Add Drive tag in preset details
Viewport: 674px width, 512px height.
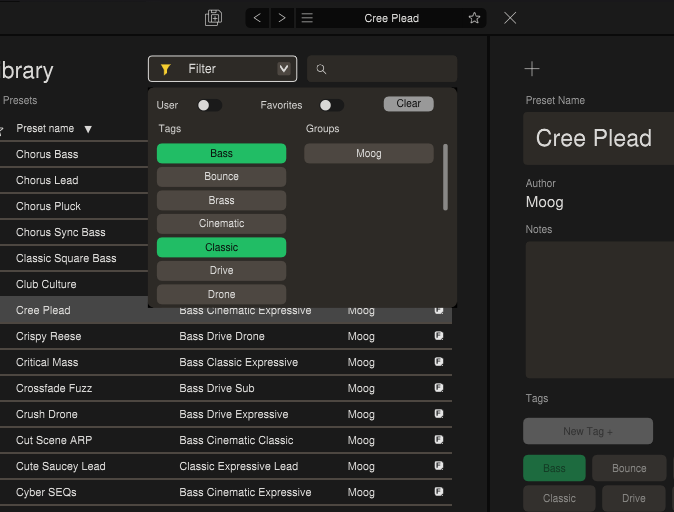coord(634,498)
